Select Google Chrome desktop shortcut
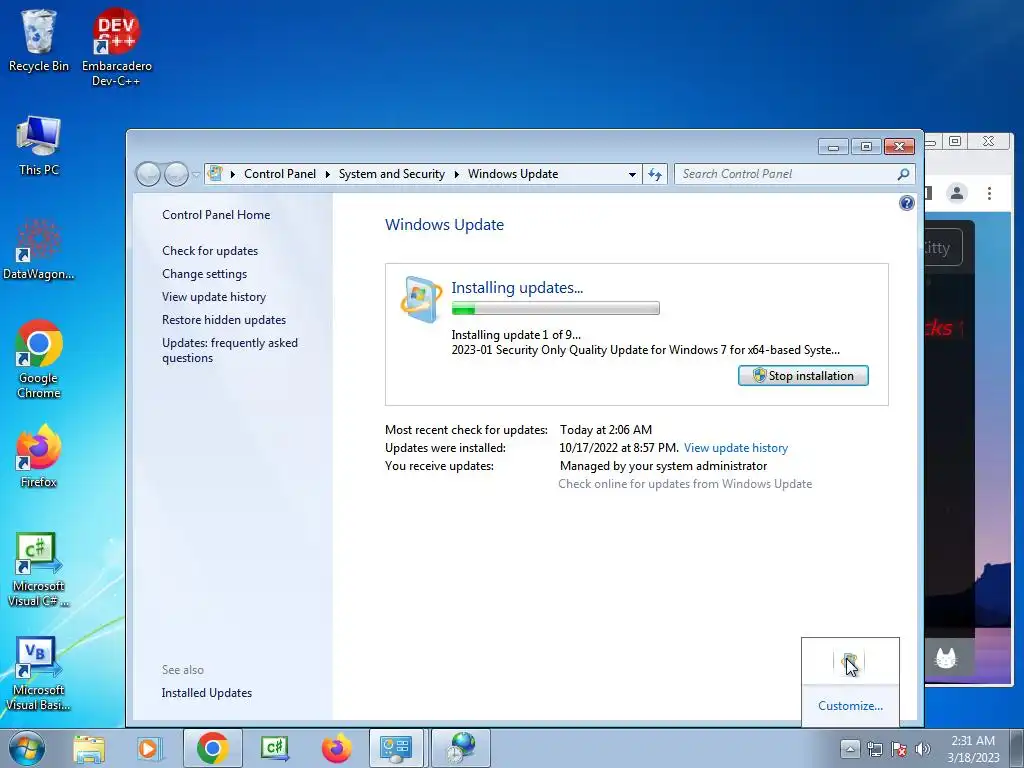 coord(39,359)
